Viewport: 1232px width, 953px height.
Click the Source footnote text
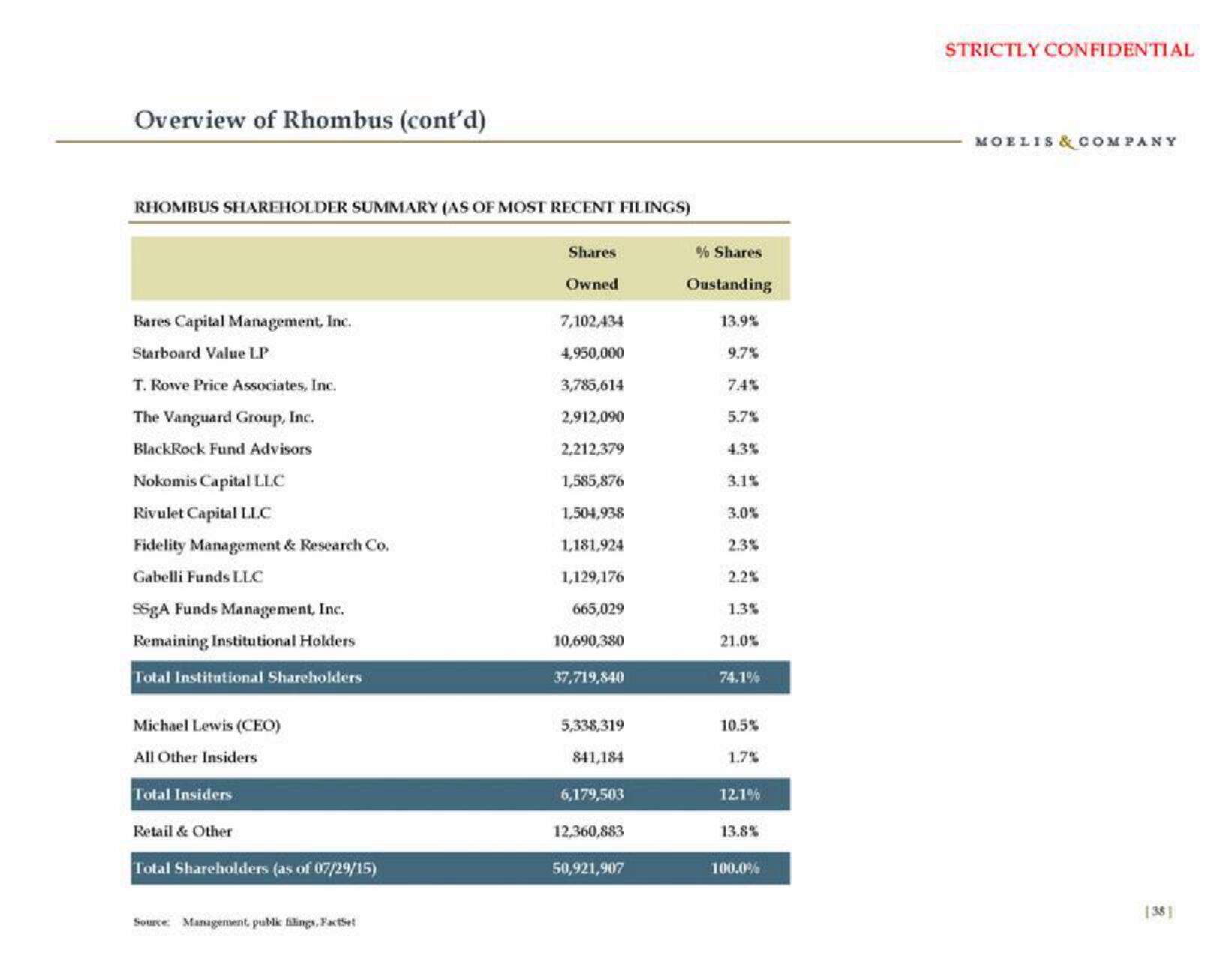tap(244, 922)
